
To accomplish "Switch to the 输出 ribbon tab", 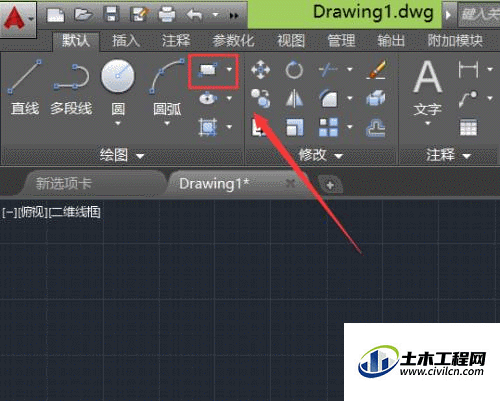I will (391, 41).
